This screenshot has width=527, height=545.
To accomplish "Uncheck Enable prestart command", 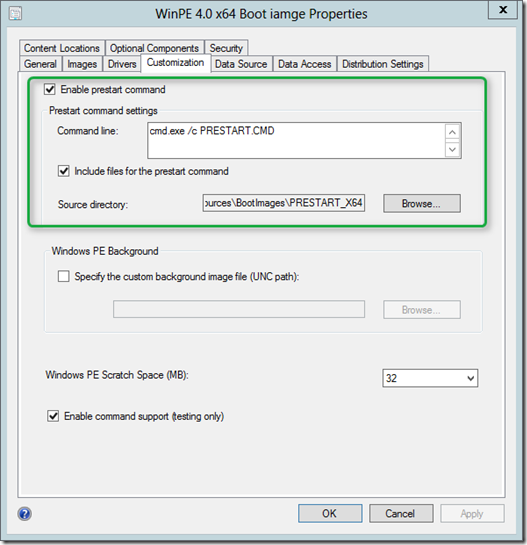I will [50, 89].
